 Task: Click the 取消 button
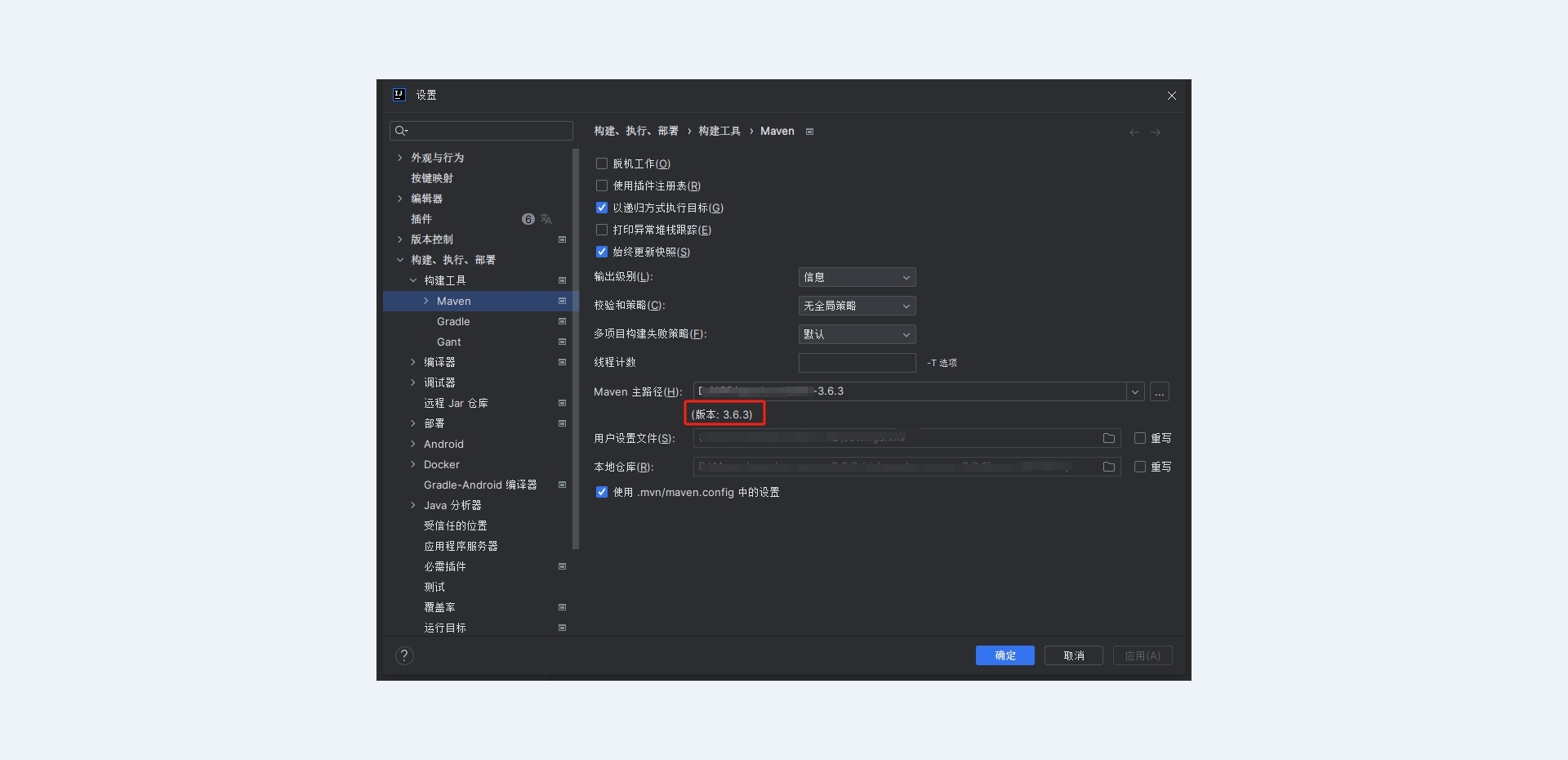point(1073,655)
